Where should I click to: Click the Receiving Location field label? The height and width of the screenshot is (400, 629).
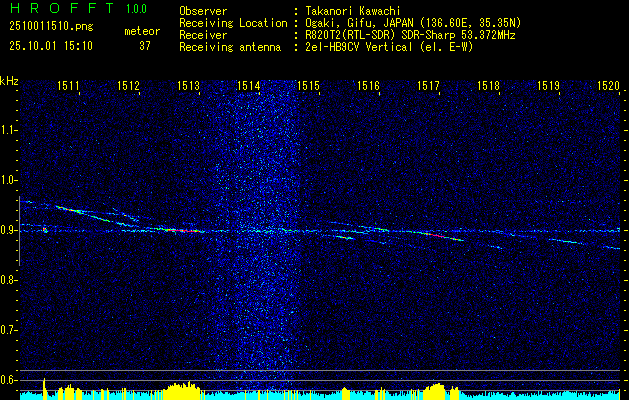(x=233, y=23)
